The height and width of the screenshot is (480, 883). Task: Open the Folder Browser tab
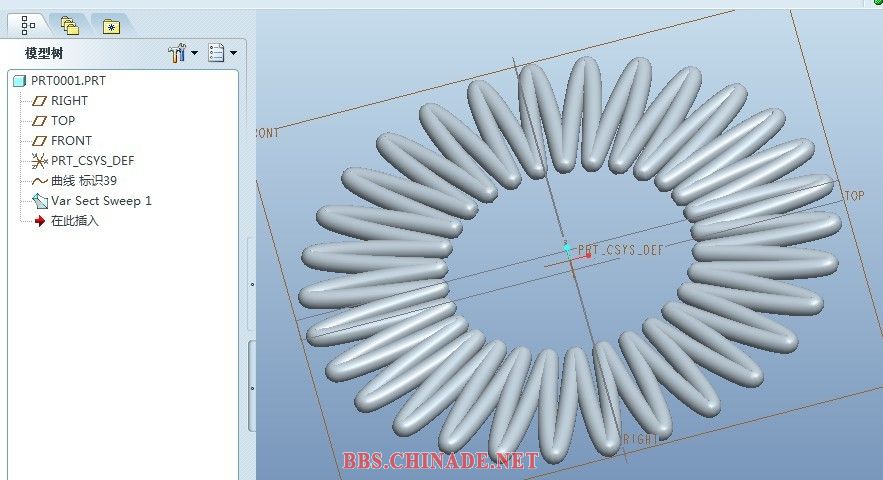click(69, 25)
